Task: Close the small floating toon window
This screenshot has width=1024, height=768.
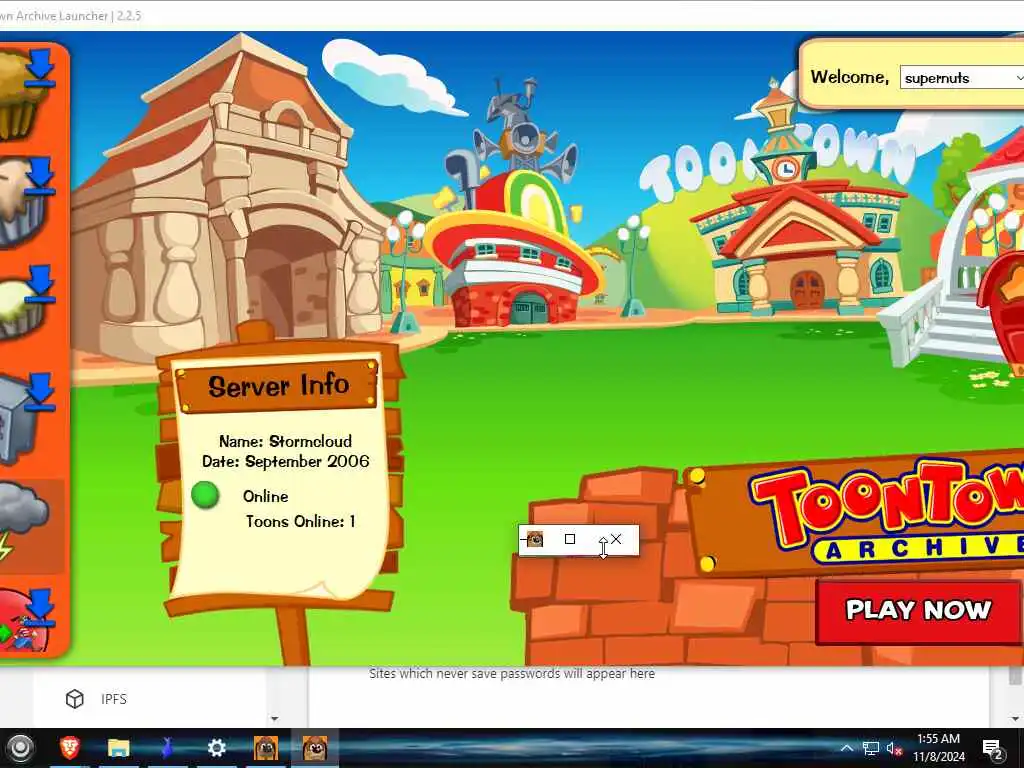Action: pyautogui.click(x=616, y=539)
